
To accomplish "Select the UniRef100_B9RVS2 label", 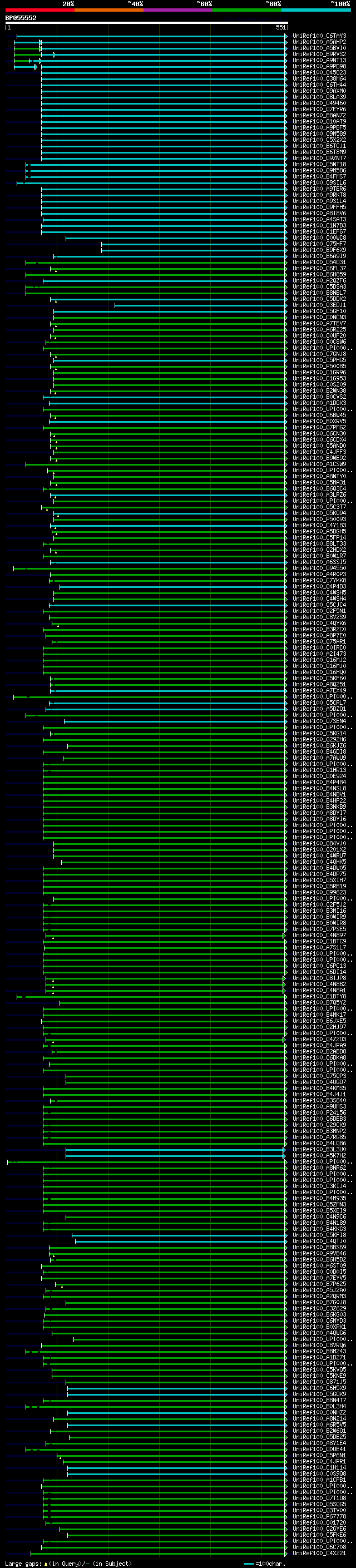I will point(319,54).
